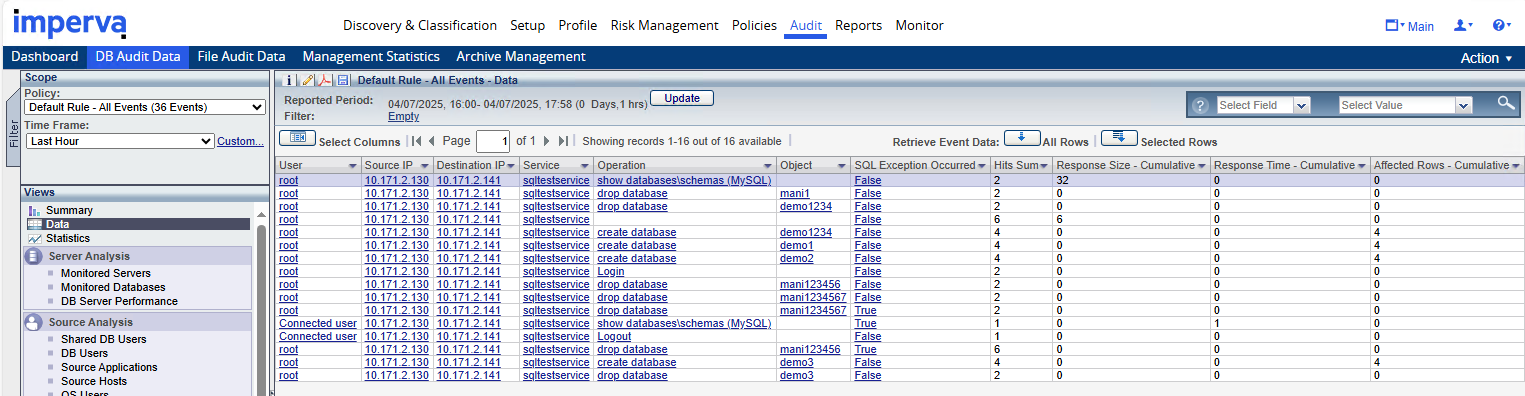
Task: Switch to the Dashboard tab
Action: point(45,57)
